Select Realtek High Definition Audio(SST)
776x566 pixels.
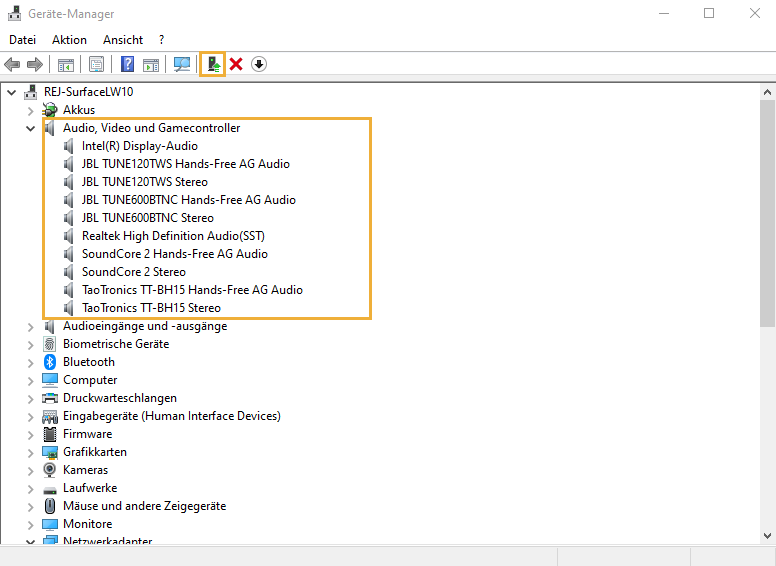173,236
